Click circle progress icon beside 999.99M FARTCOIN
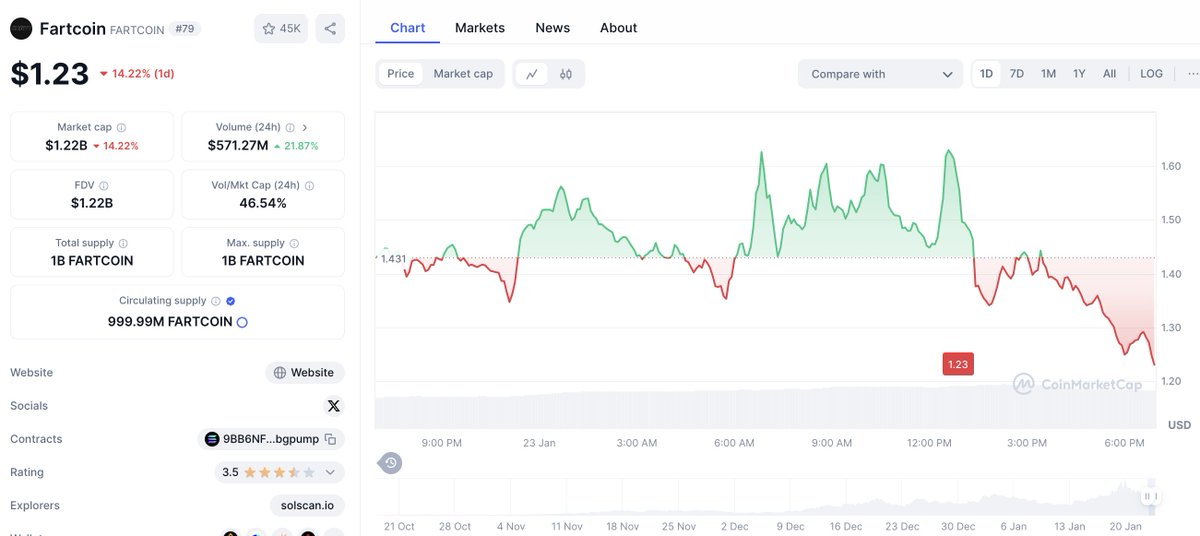 242,322
